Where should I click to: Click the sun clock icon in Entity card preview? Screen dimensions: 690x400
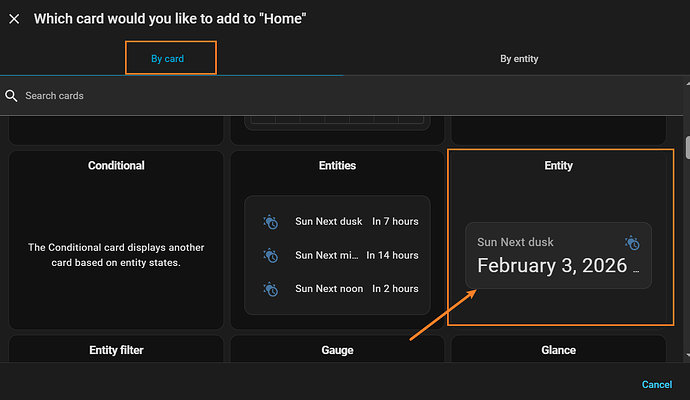pyautogui.click(x=632, y=243)
